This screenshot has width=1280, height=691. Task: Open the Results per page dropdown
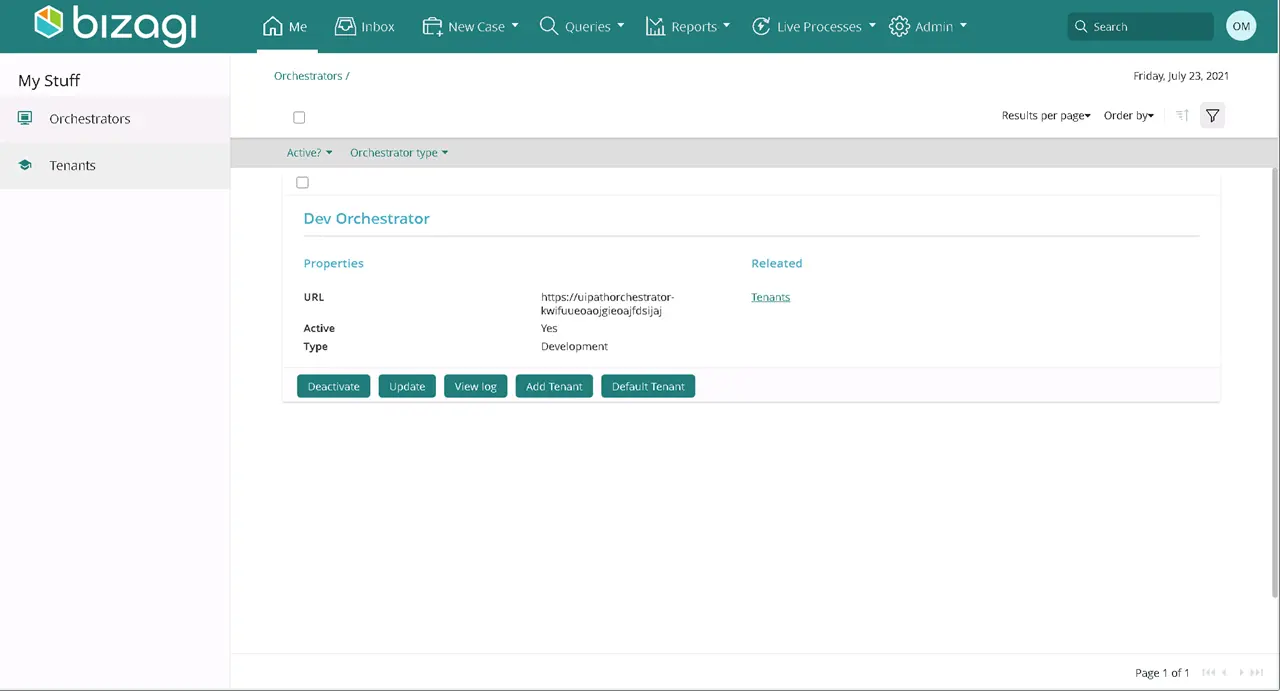pyautogui.click(x=1046, y=116)
